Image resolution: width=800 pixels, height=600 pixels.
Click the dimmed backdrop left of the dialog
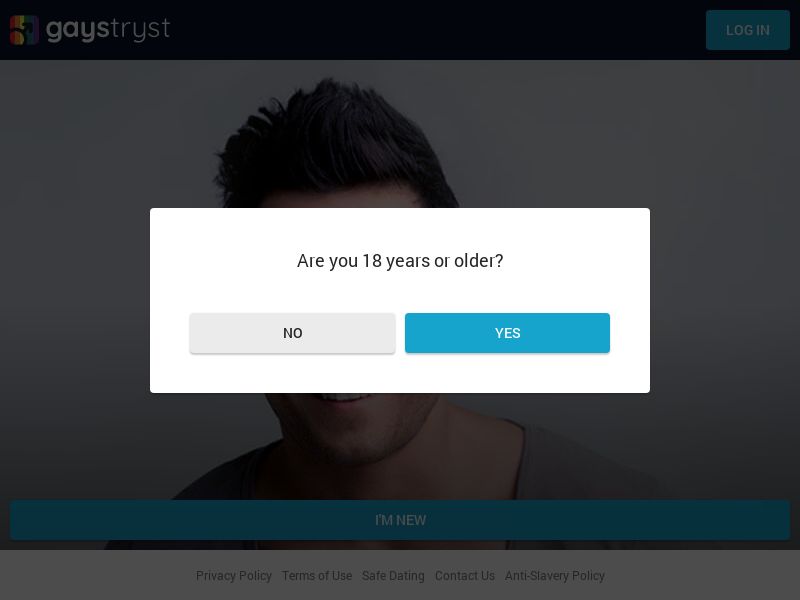tap(75, 300)
